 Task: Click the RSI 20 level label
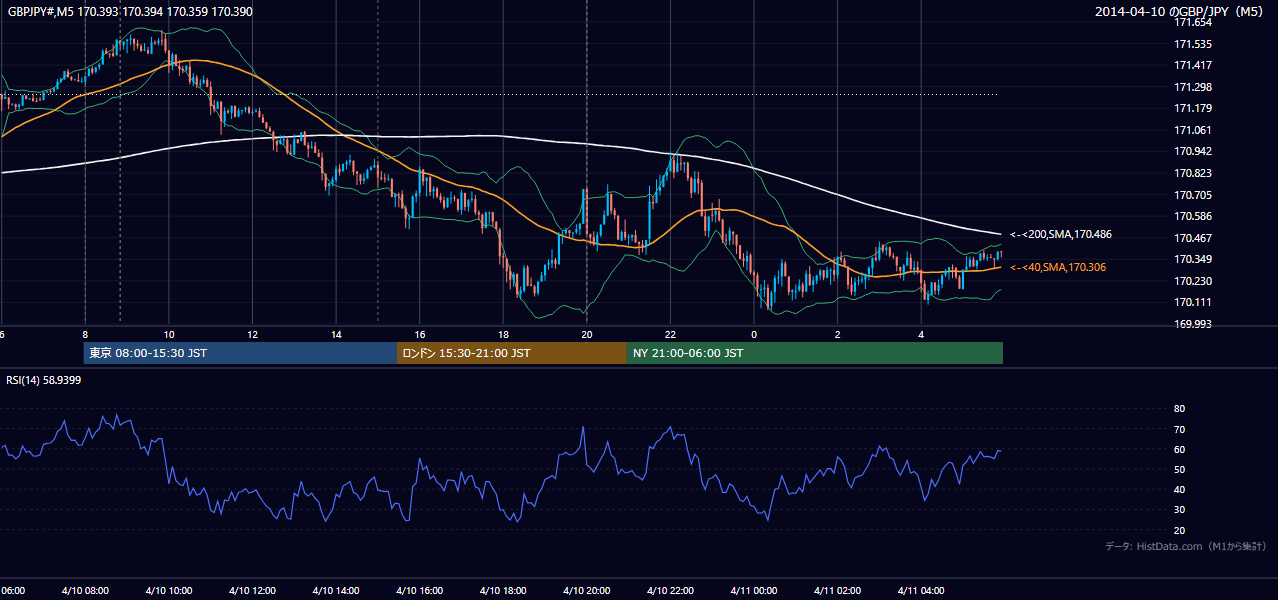pyautogui.click(x=1180, y=530)
